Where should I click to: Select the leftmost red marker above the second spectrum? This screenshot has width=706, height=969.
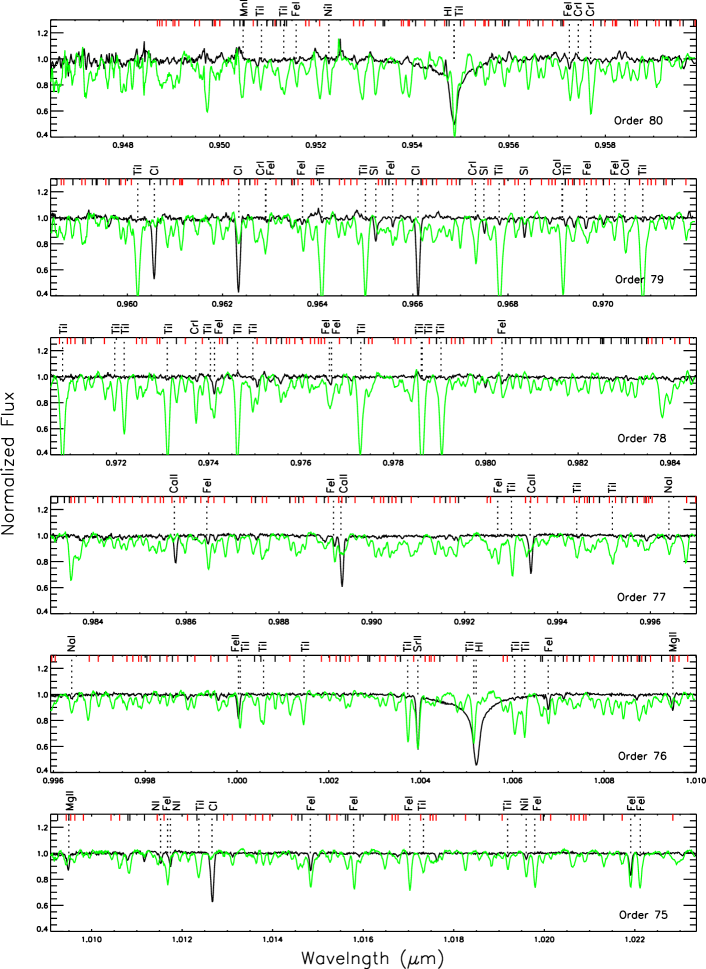(62, 182)
